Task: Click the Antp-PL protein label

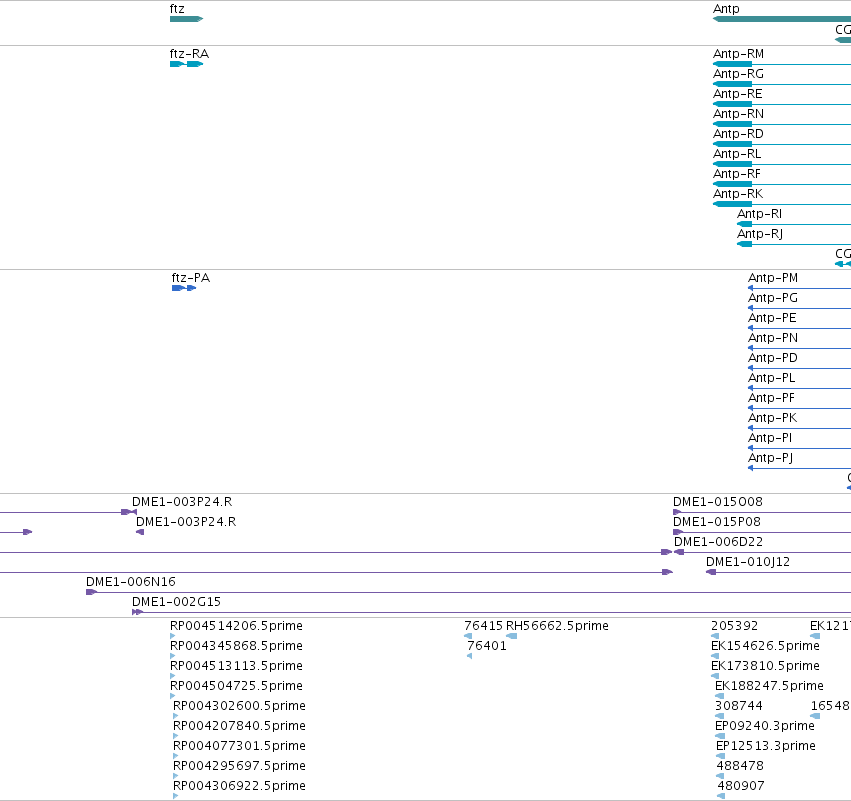Action: pyautogui.click(x=771, y=378)
